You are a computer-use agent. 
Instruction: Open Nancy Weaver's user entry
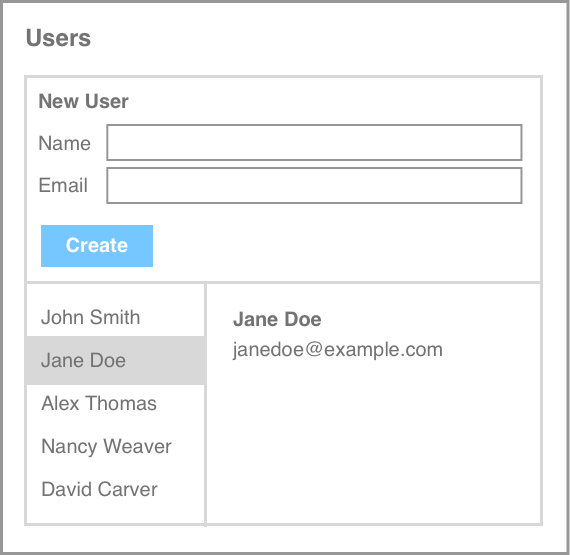point(116,446)
